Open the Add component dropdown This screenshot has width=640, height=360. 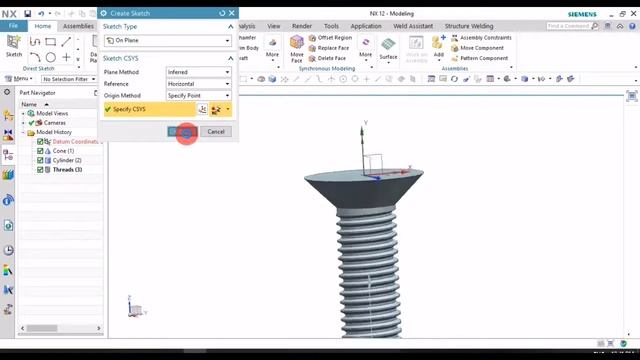(x=439, y=60)
